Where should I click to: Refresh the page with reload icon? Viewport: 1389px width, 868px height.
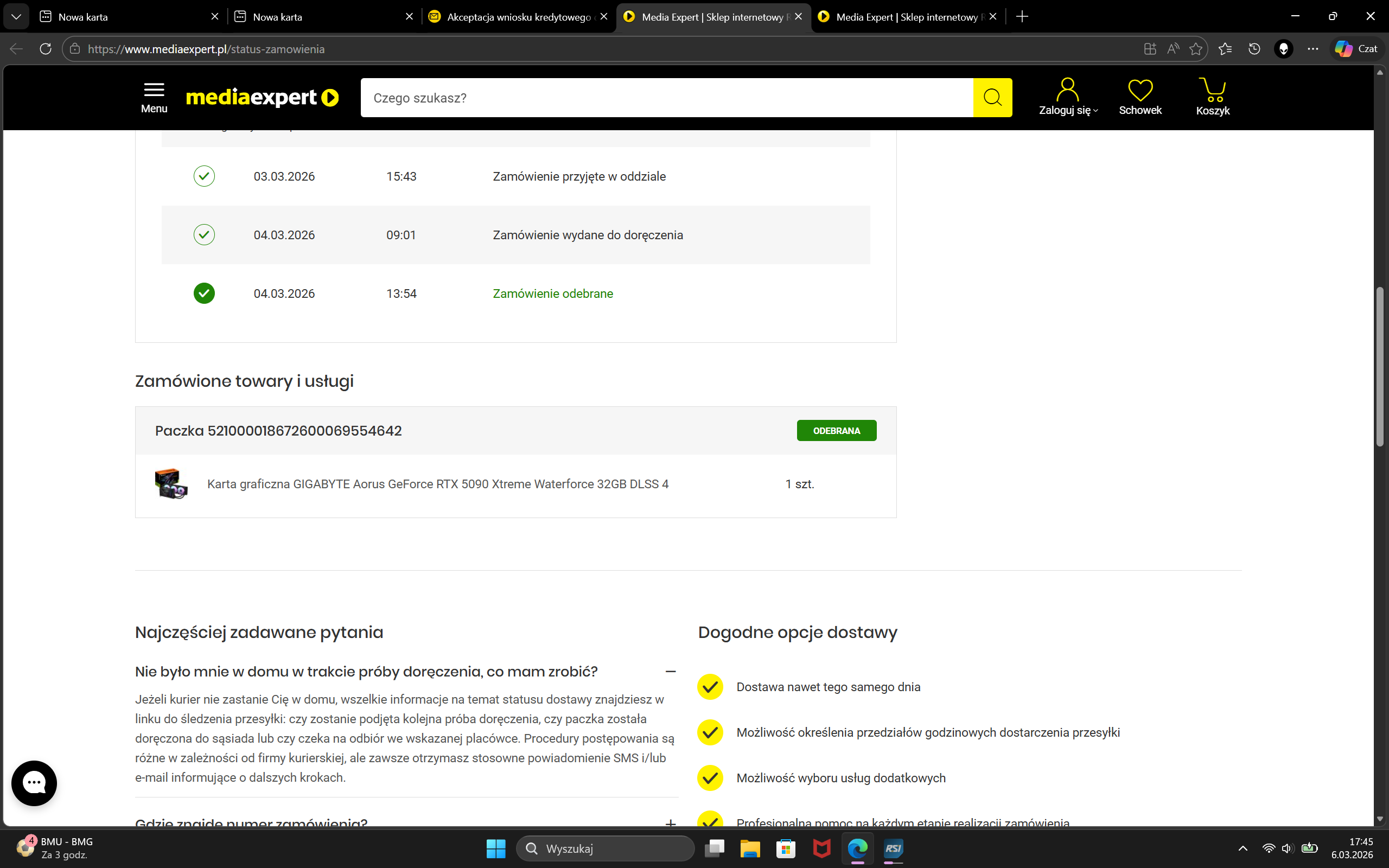point(46,49)
